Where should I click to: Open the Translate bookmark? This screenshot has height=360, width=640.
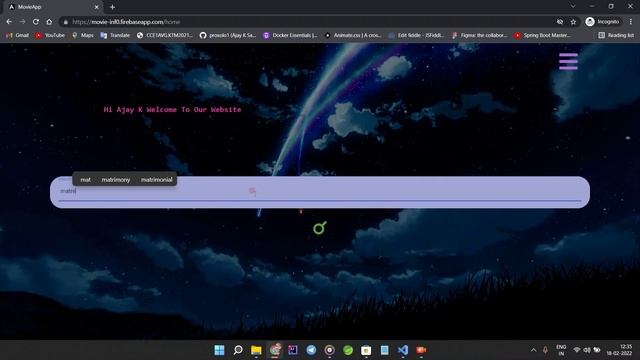pos(115,36)
